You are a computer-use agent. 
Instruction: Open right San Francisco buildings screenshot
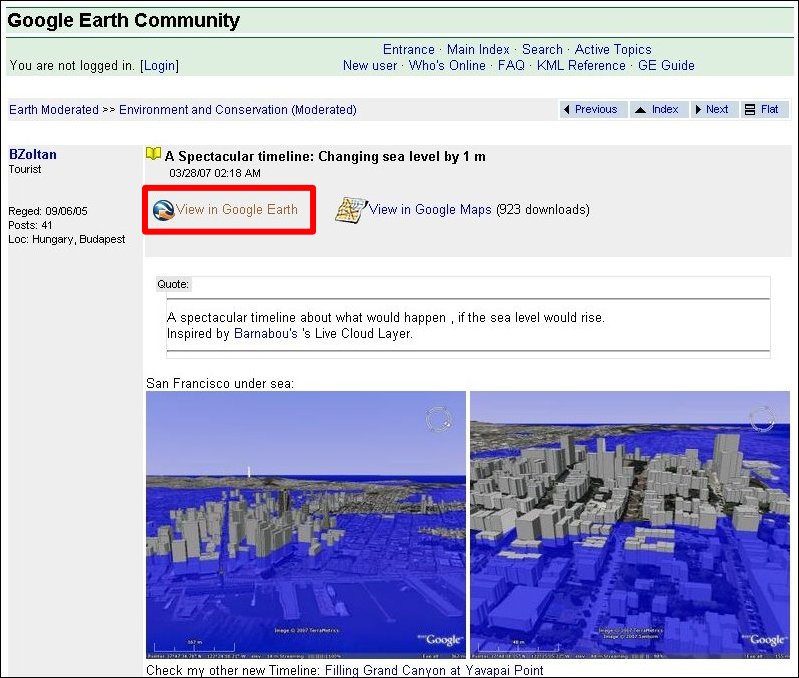pos(630,525)
